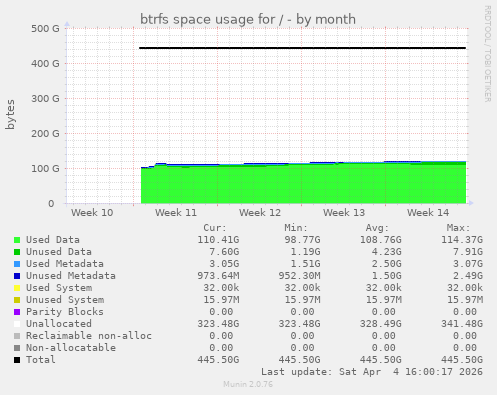The height and width of the screenshot is (395, 497).
Task: Click the Unused Metadata dark blue swatch
Action: (x=17, y=276)
